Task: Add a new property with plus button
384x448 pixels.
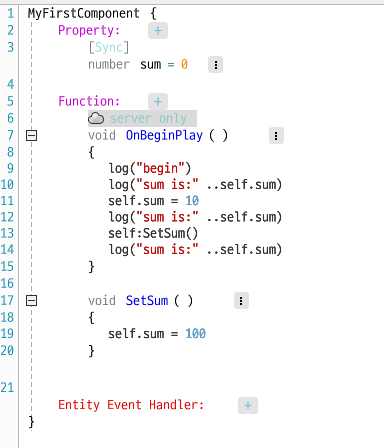Action: click(x=158, y=31)
